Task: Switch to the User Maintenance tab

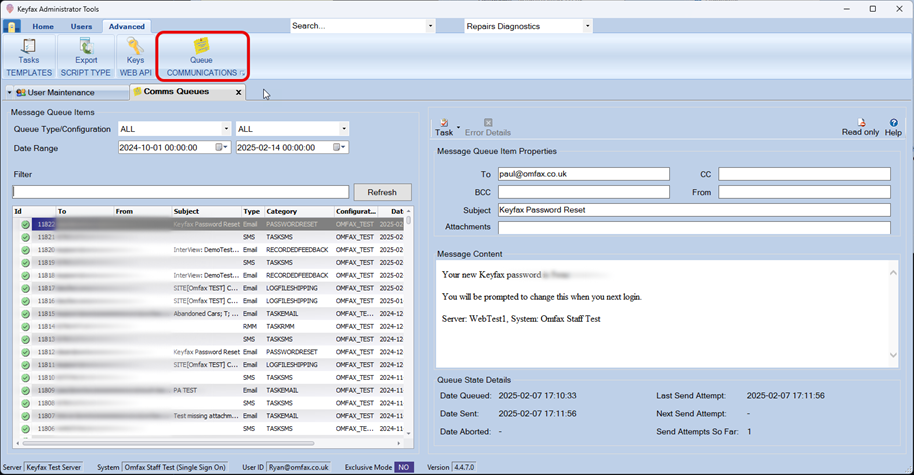Action: pyautogui.click(x=60, y=93)
